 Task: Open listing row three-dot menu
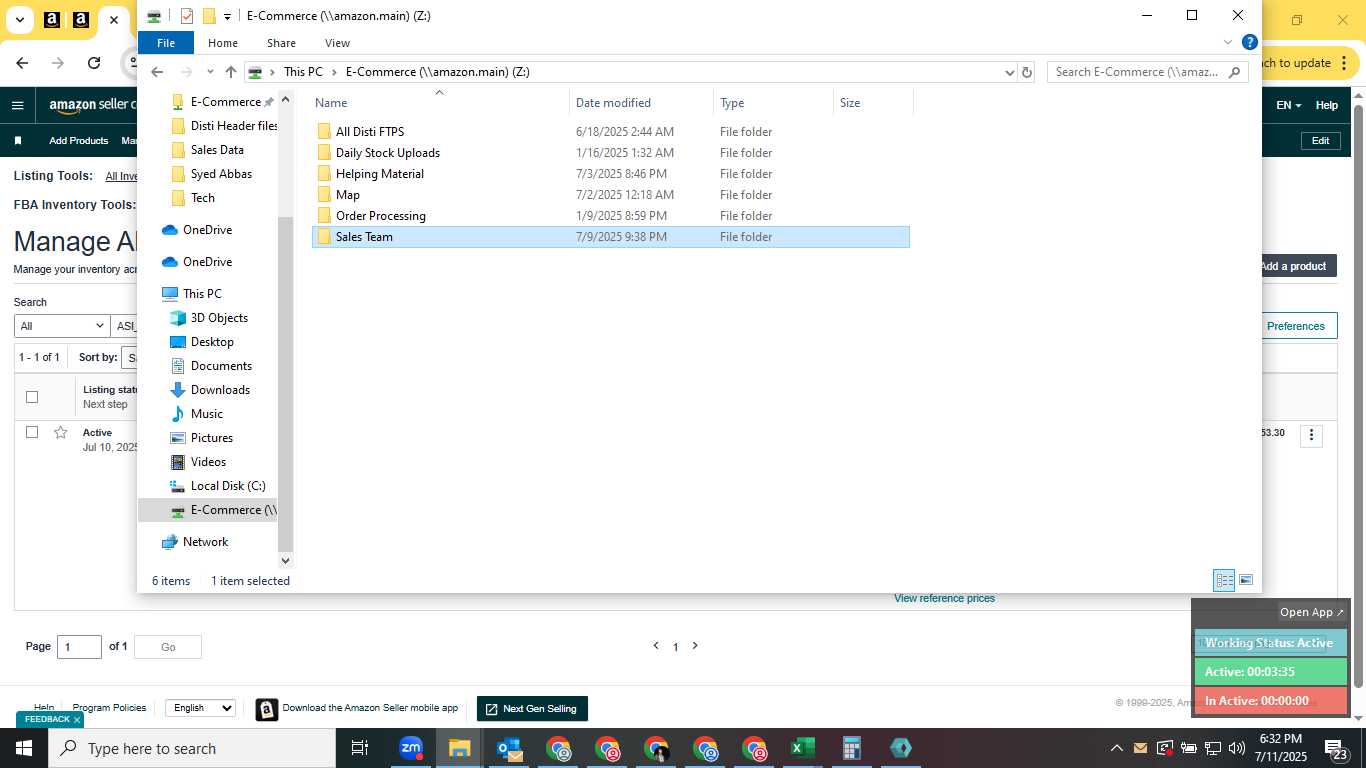[x=1311, y=435]
